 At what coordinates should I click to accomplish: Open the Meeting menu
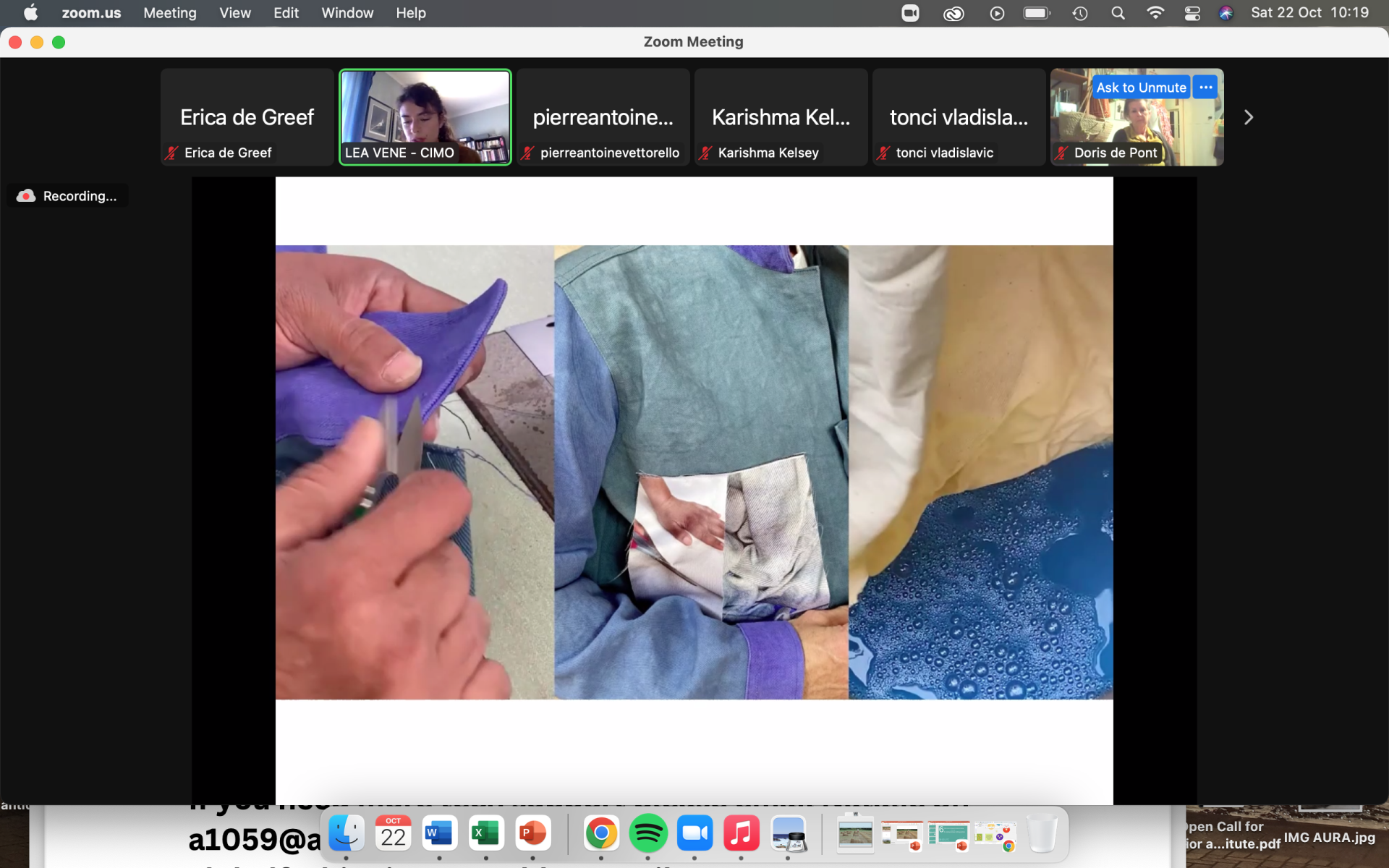point(170,13)
